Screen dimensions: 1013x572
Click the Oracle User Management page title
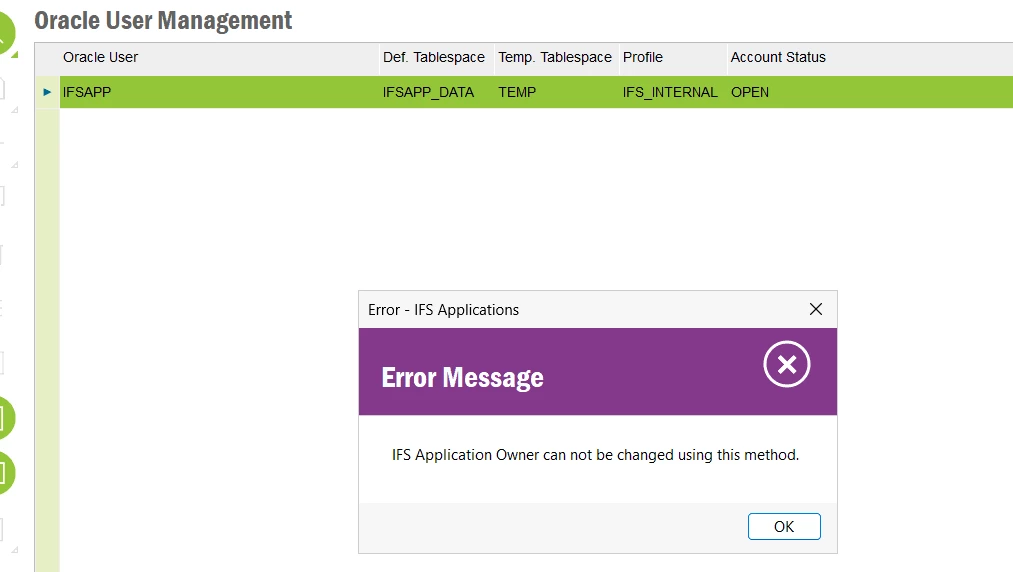click(x=163, y=21)
